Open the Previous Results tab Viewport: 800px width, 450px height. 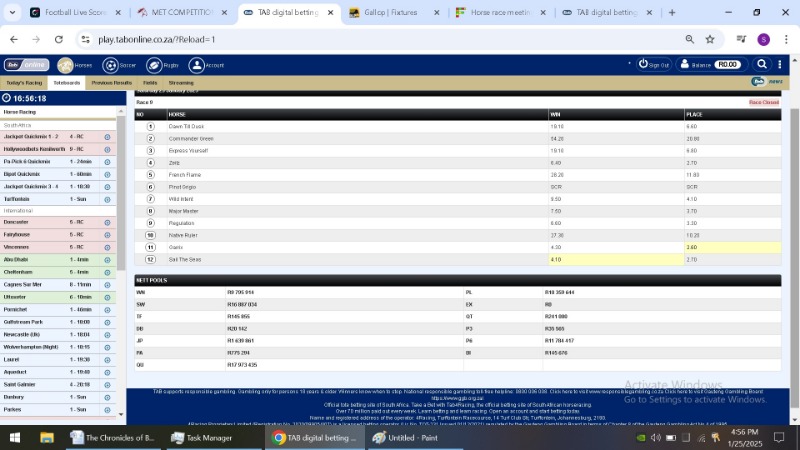pyautogui.click(x=111, y=83)
